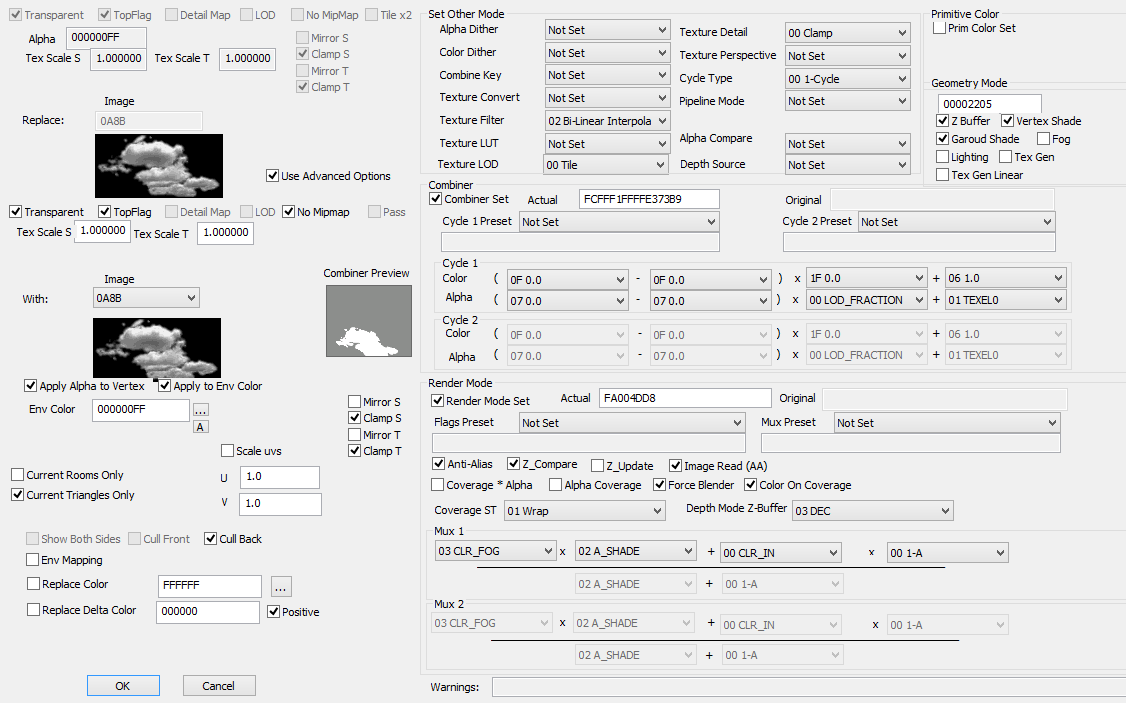Enable Current Rooms Only
Viewport: 1126px width, 703px height.
click(17, 475)
